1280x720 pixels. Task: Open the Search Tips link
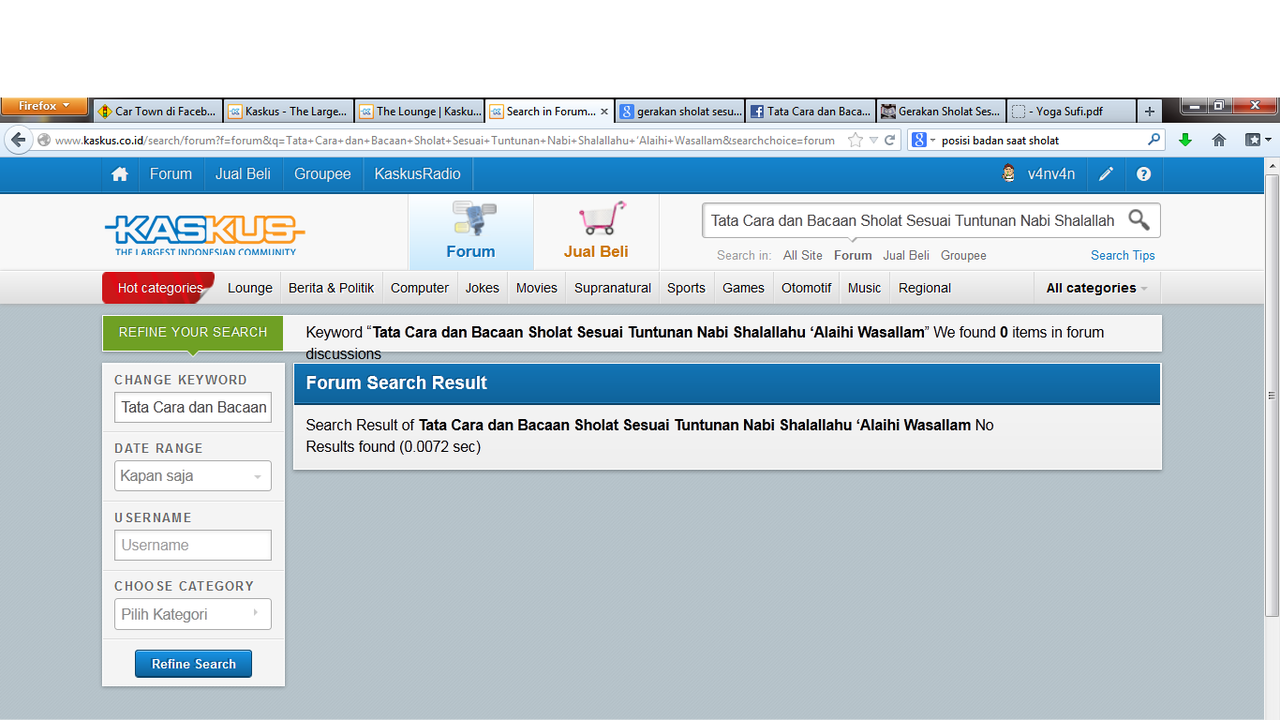coord(1122,255)
